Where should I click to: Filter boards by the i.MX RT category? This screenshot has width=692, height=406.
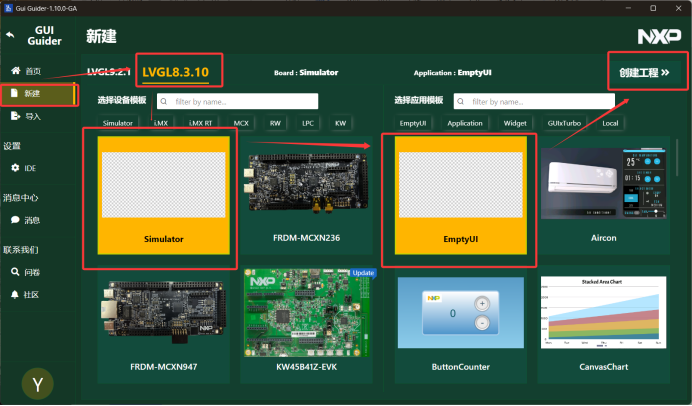[x=200, y=123]
